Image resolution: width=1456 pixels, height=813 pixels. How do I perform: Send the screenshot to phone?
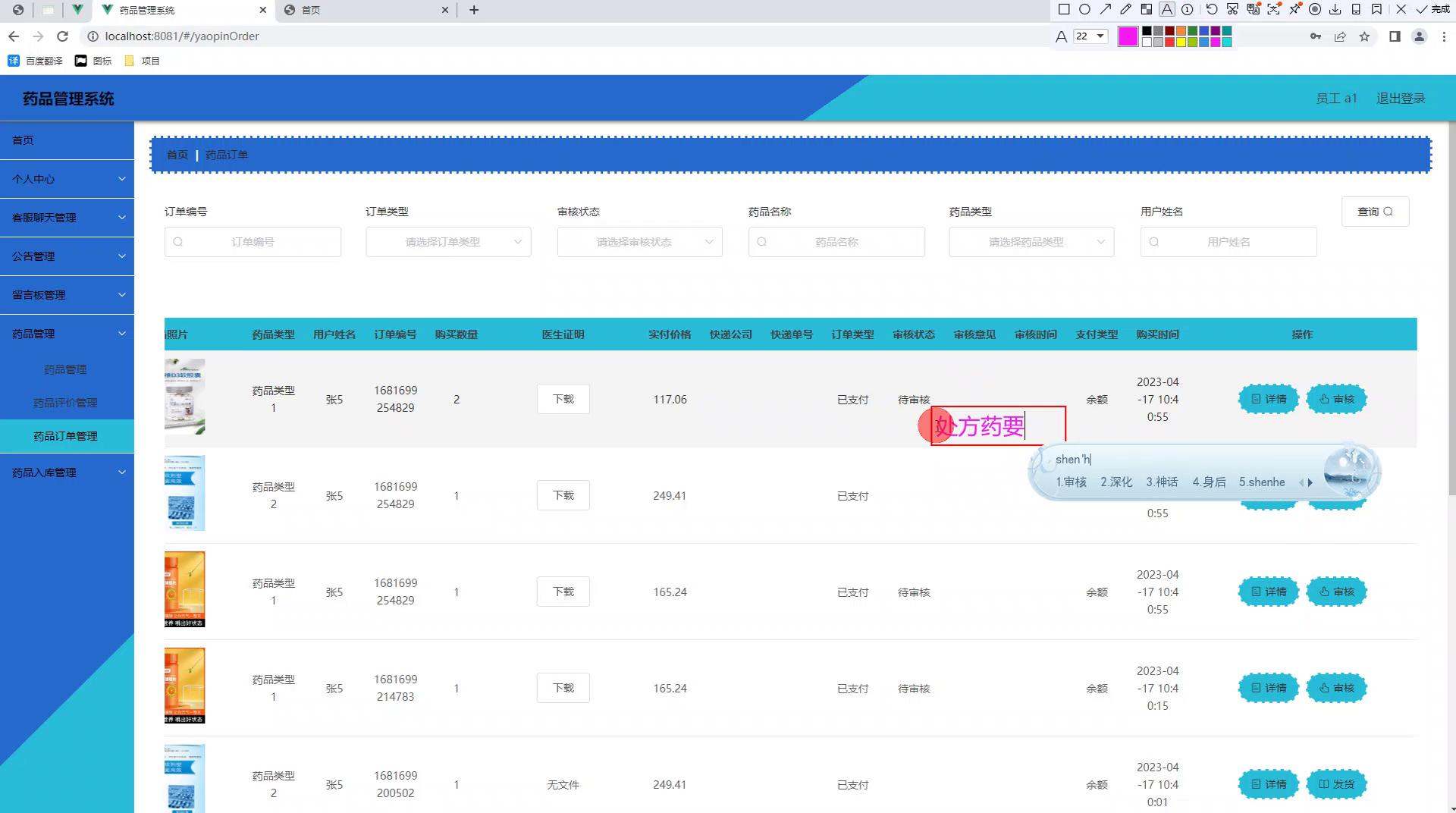coord(1356,10)
